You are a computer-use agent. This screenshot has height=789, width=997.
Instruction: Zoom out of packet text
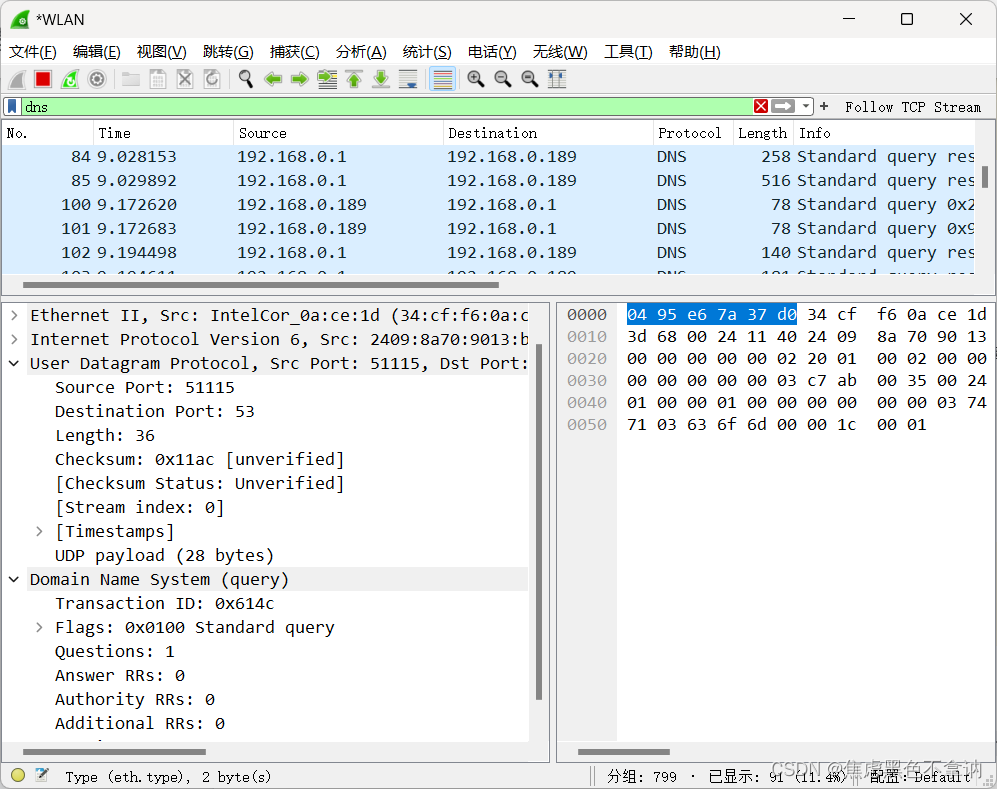point(502,79)
